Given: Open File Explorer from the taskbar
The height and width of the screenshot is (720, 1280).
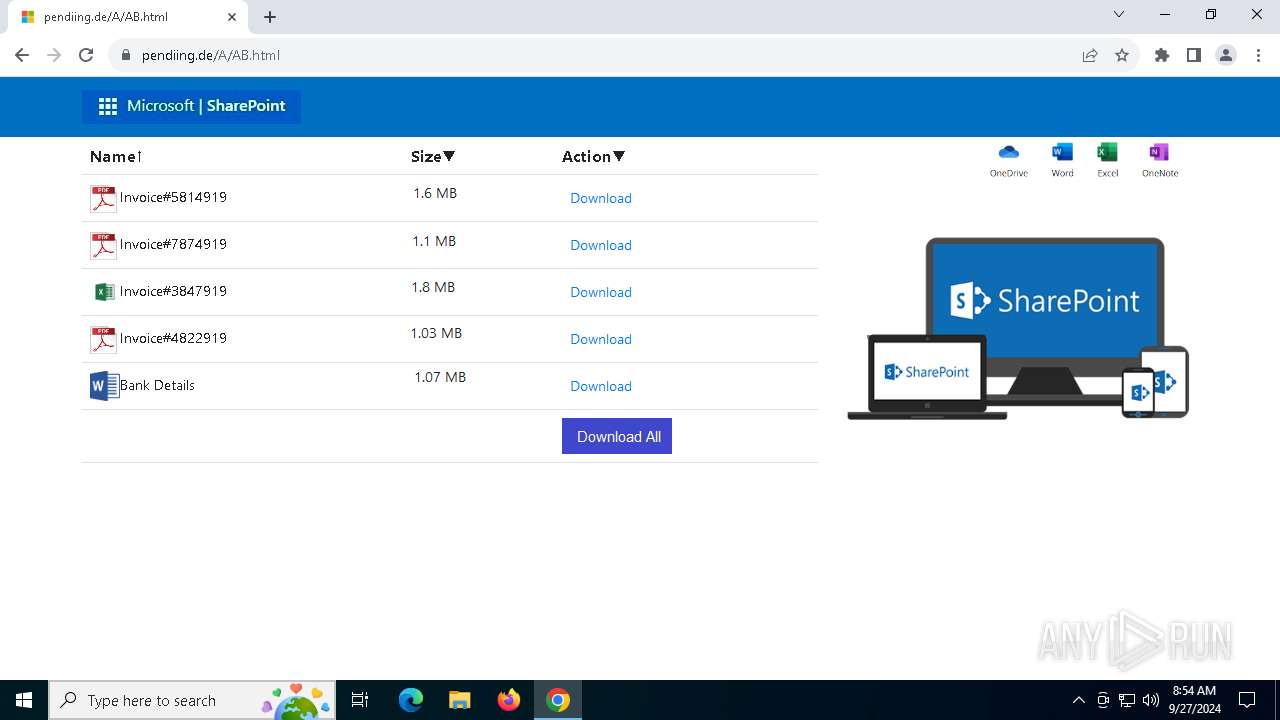Looking at the screenshot, I should (x=460, y=700).
